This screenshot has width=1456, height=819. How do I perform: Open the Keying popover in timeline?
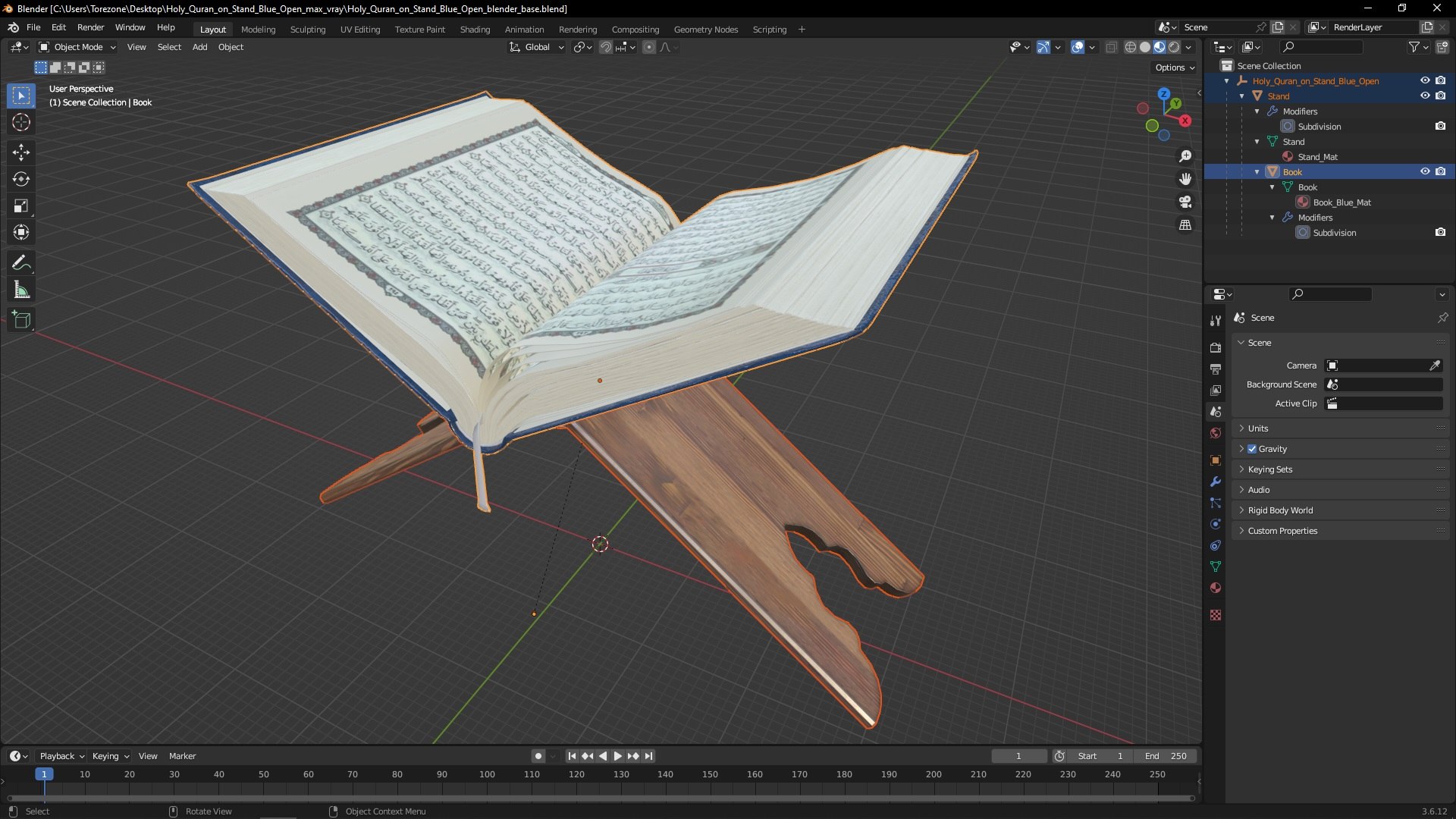pyautogui.click(x=110, y=756)
